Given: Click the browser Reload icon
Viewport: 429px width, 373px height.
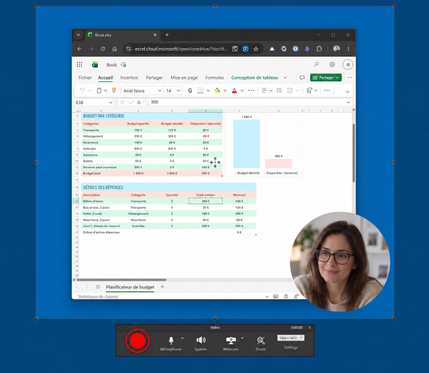Looking at the screenshot, I should click(x=103, y=49).
